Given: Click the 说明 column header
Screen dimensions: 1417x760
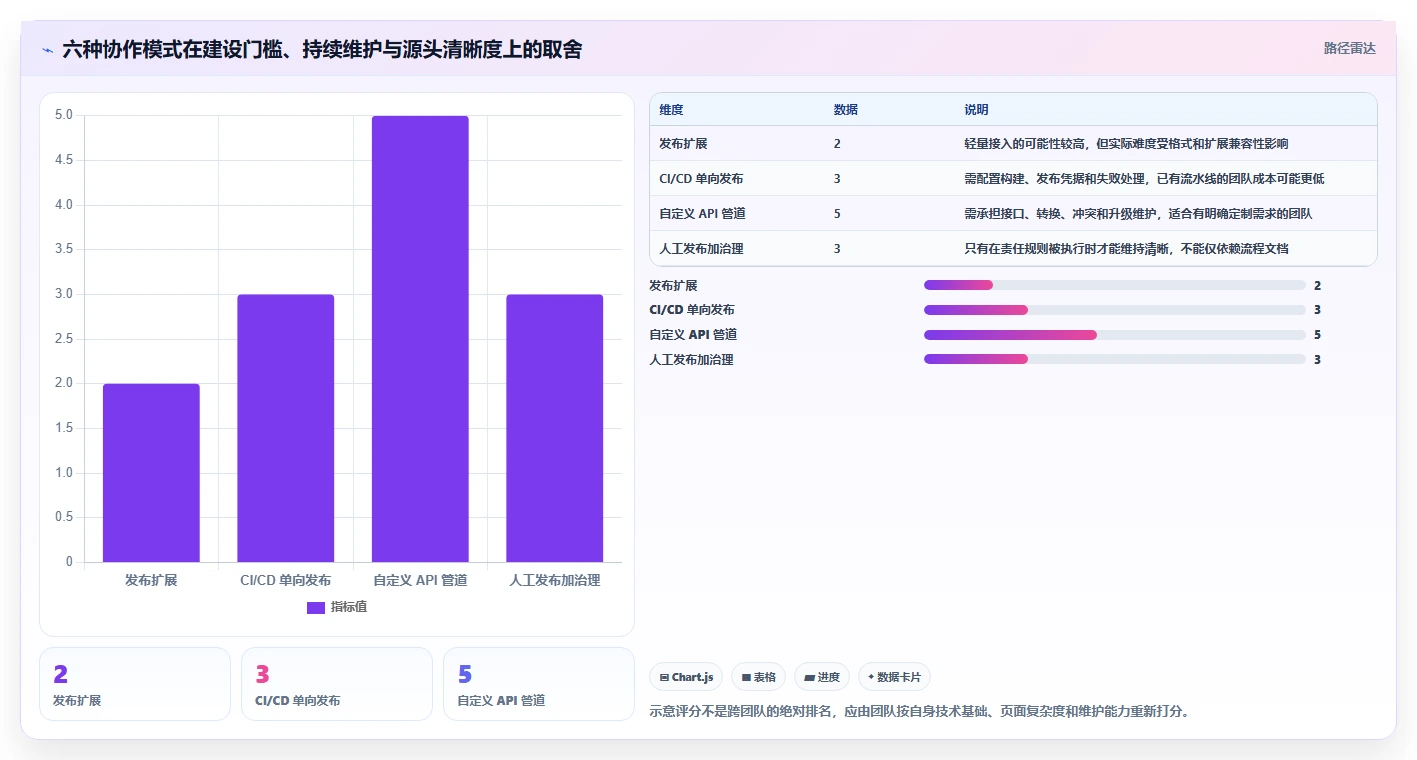Looking at the screenshot, I should coord(976,110).
